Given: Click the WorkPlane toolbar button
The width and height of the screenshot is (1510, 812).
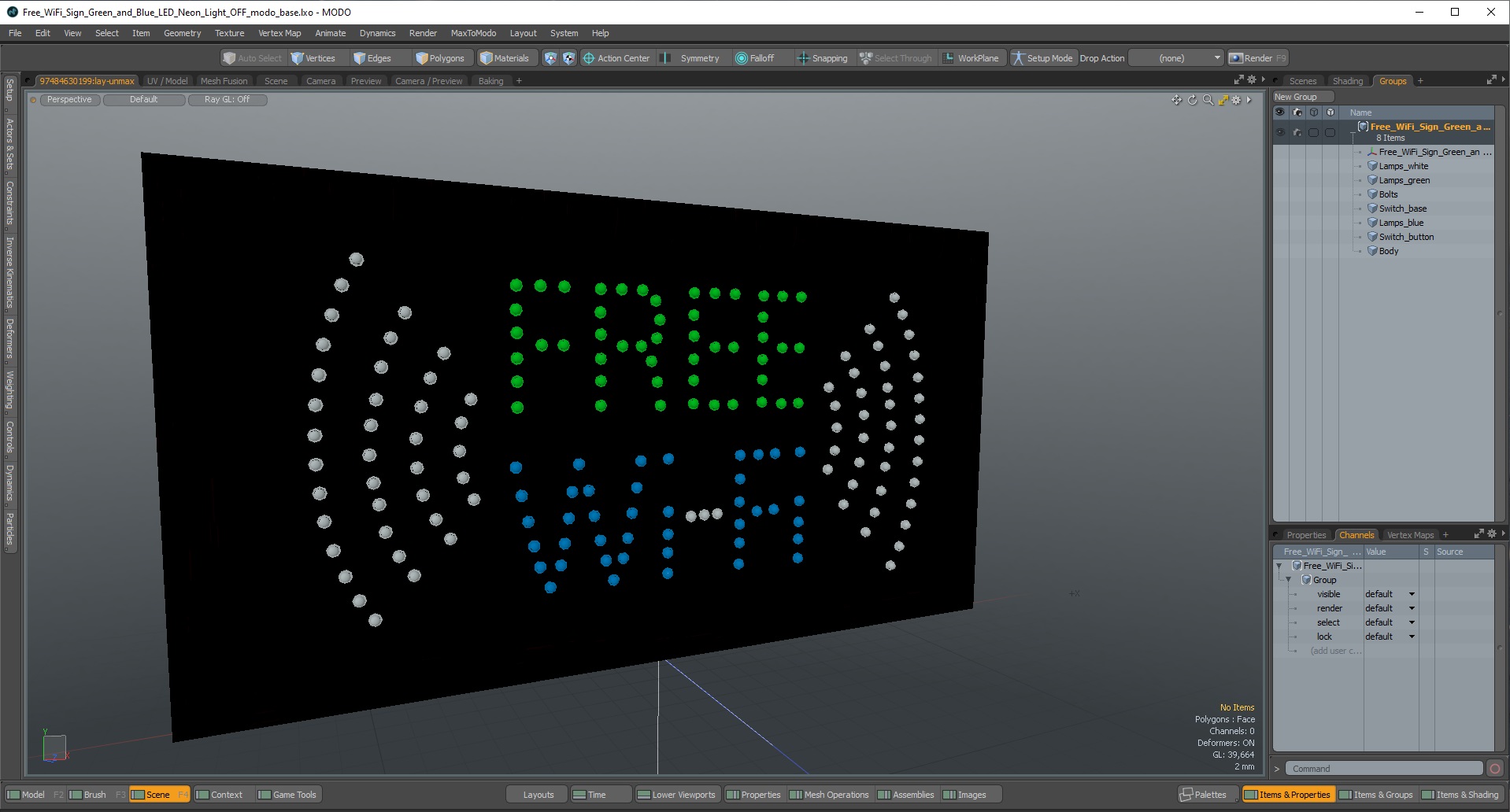Looking at the screenshot, I should [x=972, y=58].
